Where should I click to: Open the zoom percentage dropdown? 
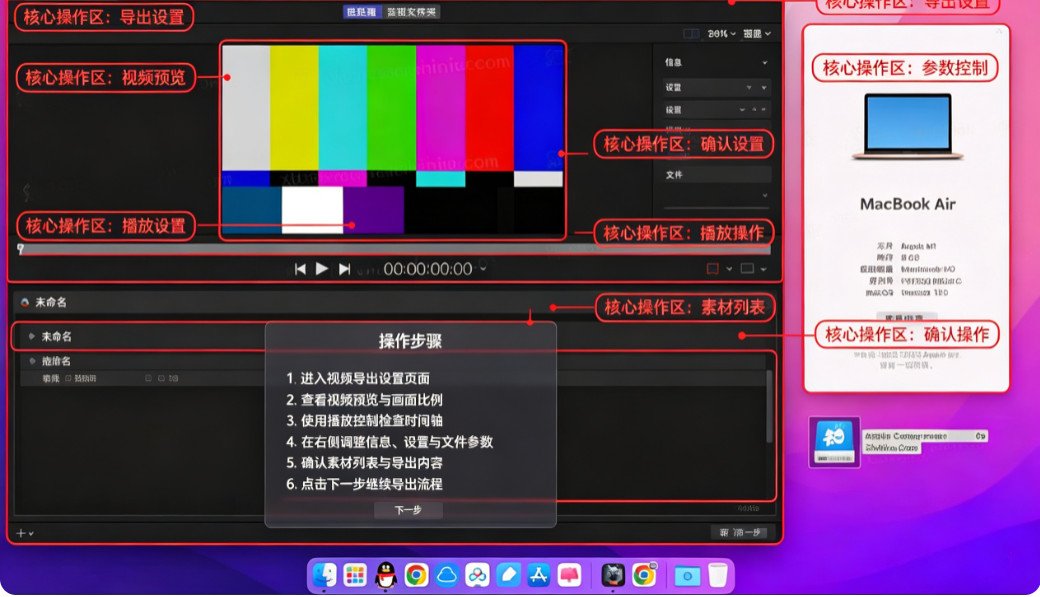[x=722, y=33]
